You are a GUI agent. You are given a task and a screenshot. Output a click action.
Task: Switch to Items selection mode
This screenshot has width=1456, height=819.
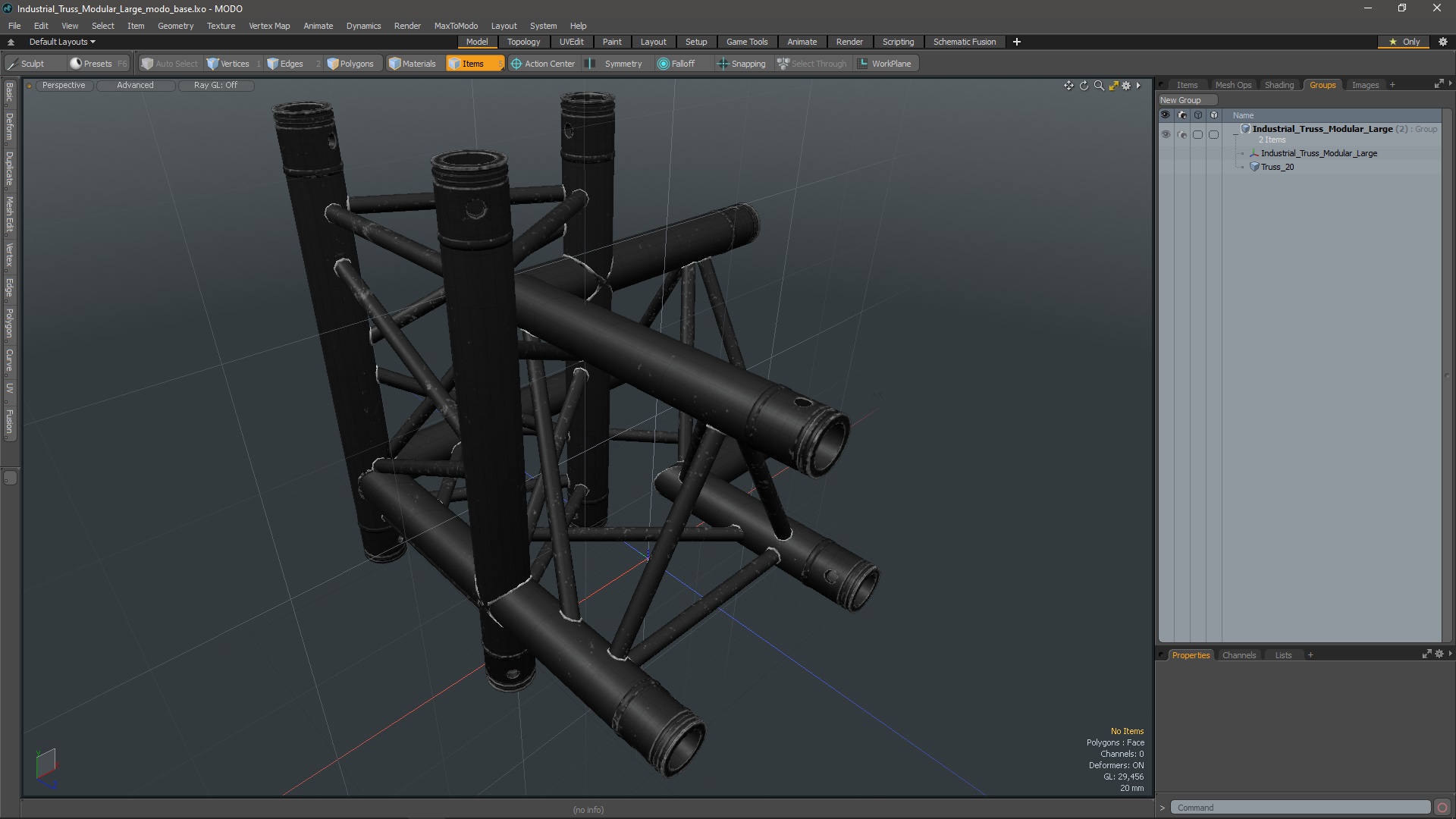(473, 64)
